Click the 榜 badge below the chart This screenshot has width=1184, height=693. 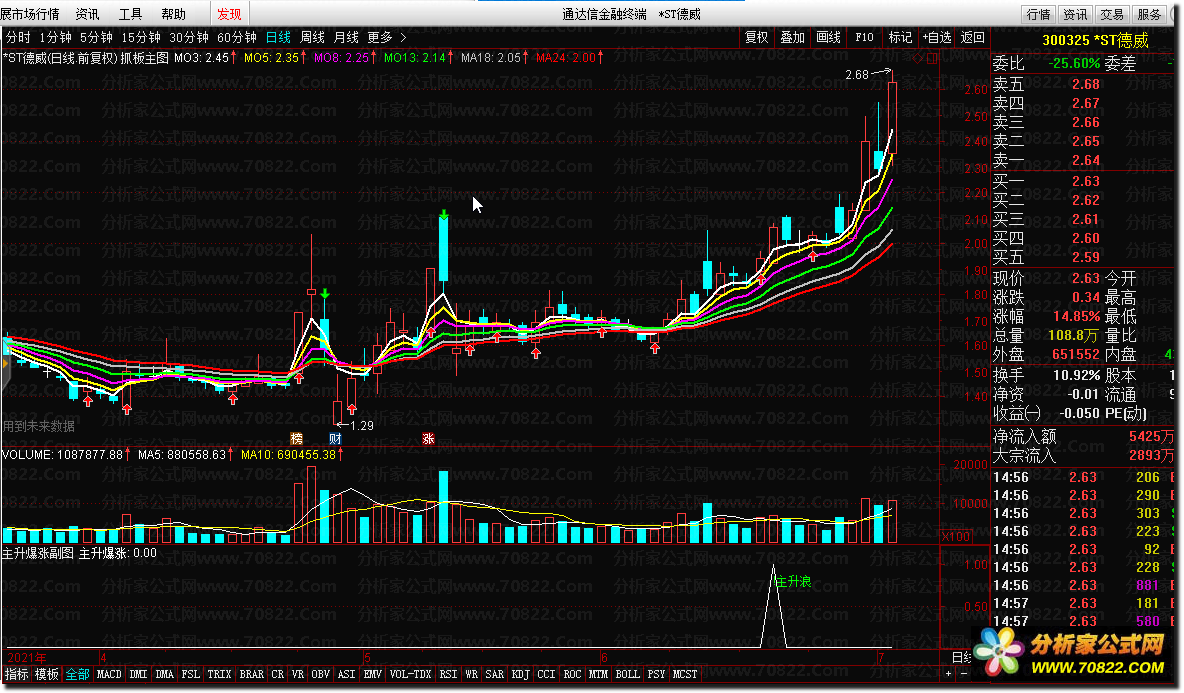(x=297, y=439)
